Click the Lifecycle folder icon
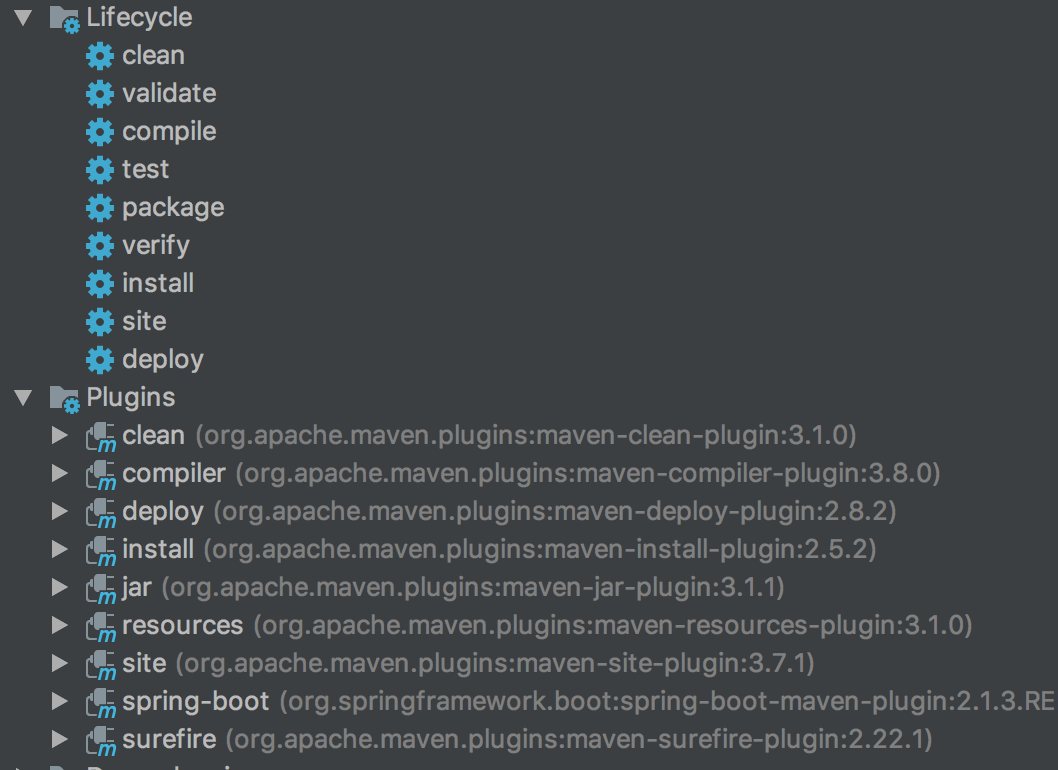Viewport: 1058px width, 770px height. (x=64, y=18)
